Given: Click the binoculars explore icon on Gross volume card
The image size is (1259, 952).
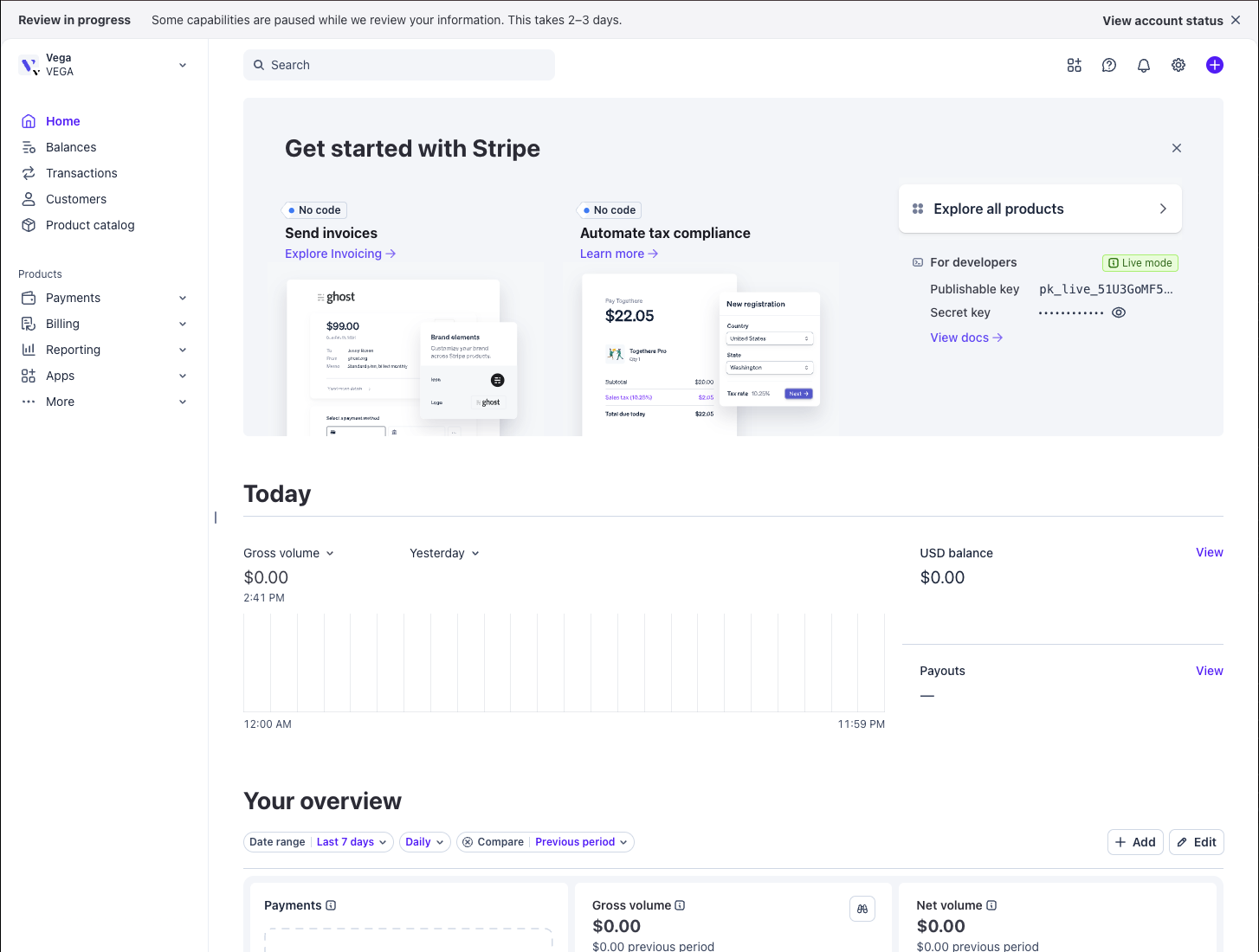Looking at the screenshot, I should 862,909.
